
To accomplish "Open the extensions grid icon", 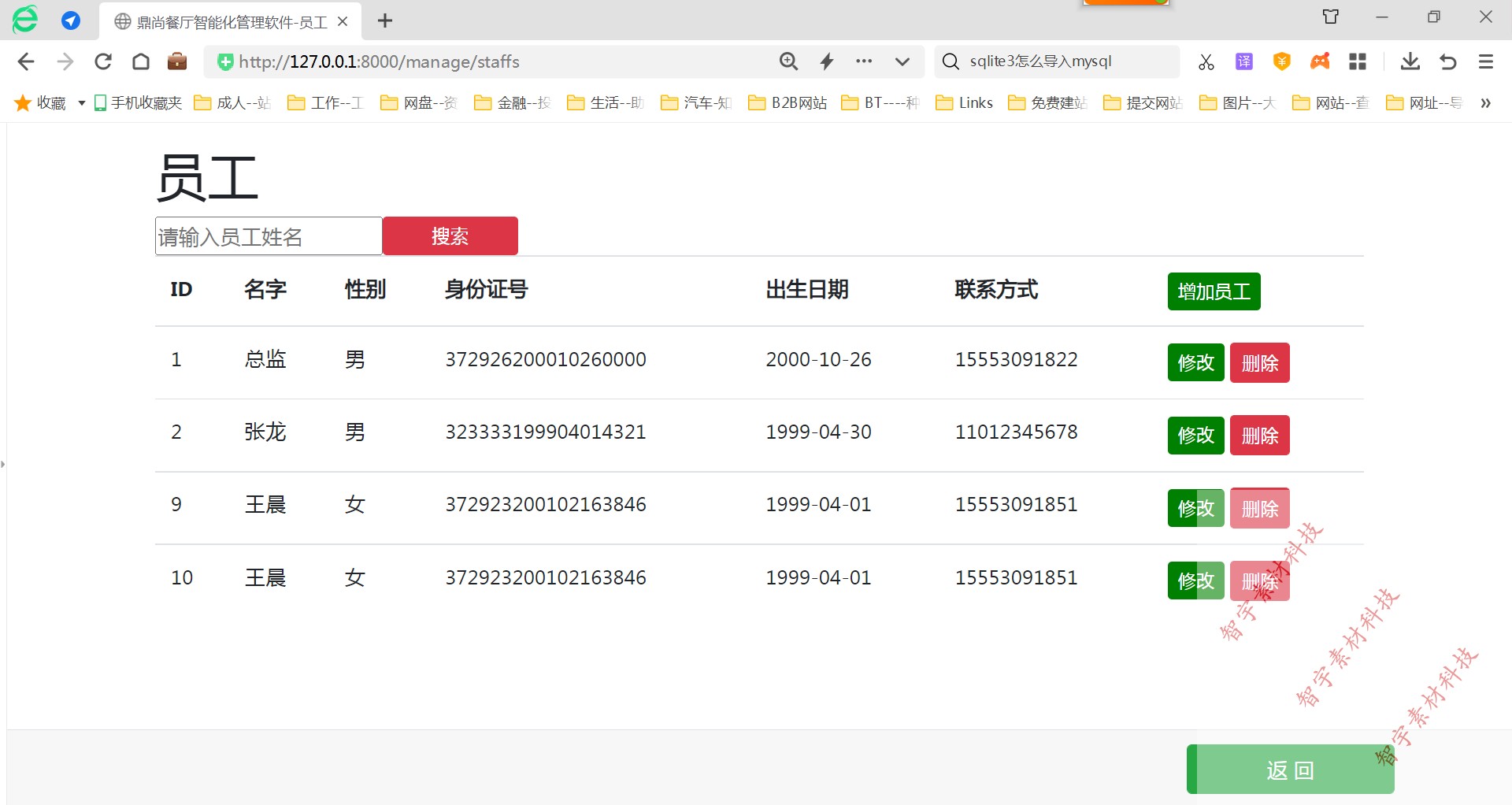I will point(1358,61).
